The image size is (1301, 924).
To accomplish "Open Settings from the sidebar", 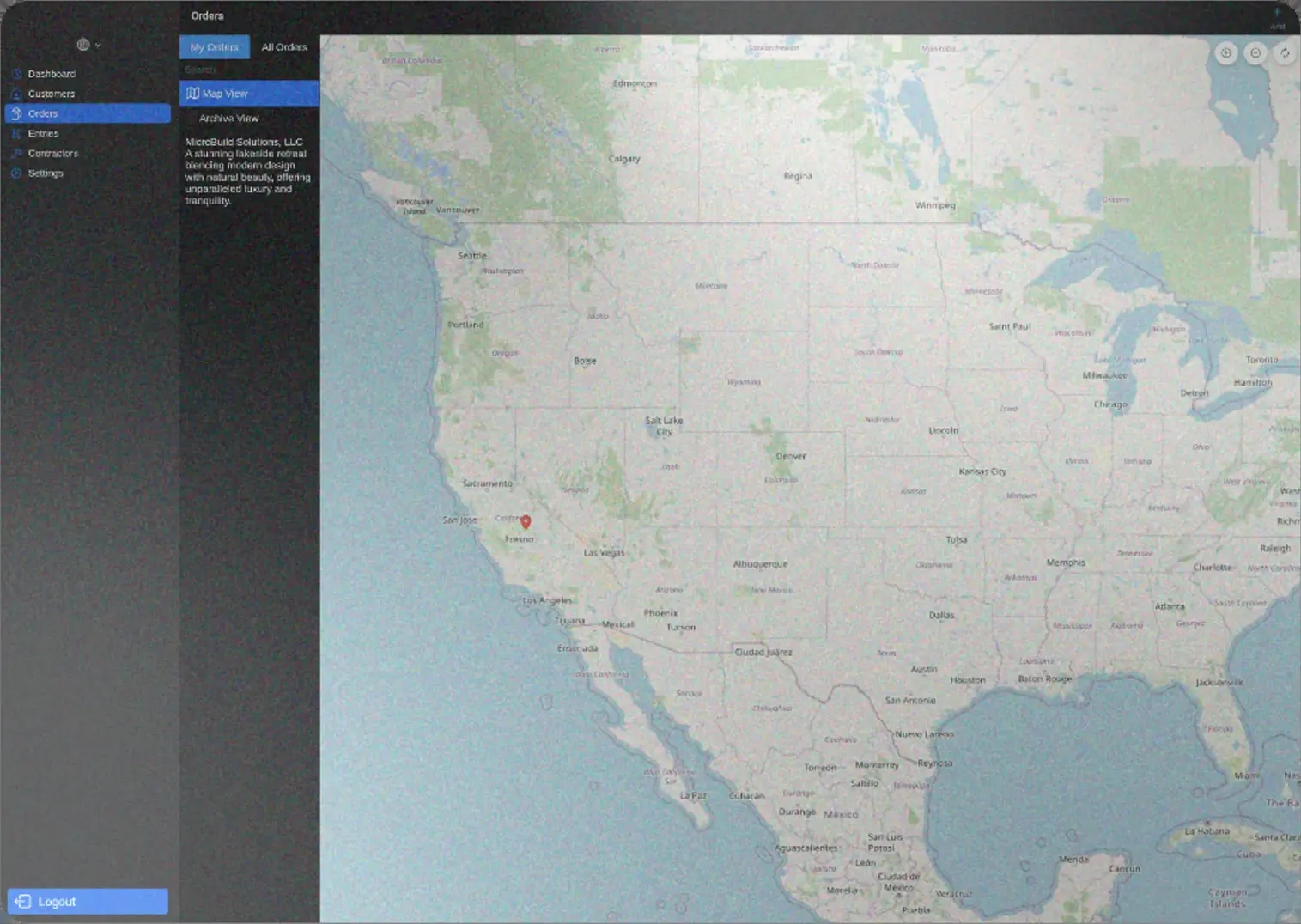I will (88, 173).
